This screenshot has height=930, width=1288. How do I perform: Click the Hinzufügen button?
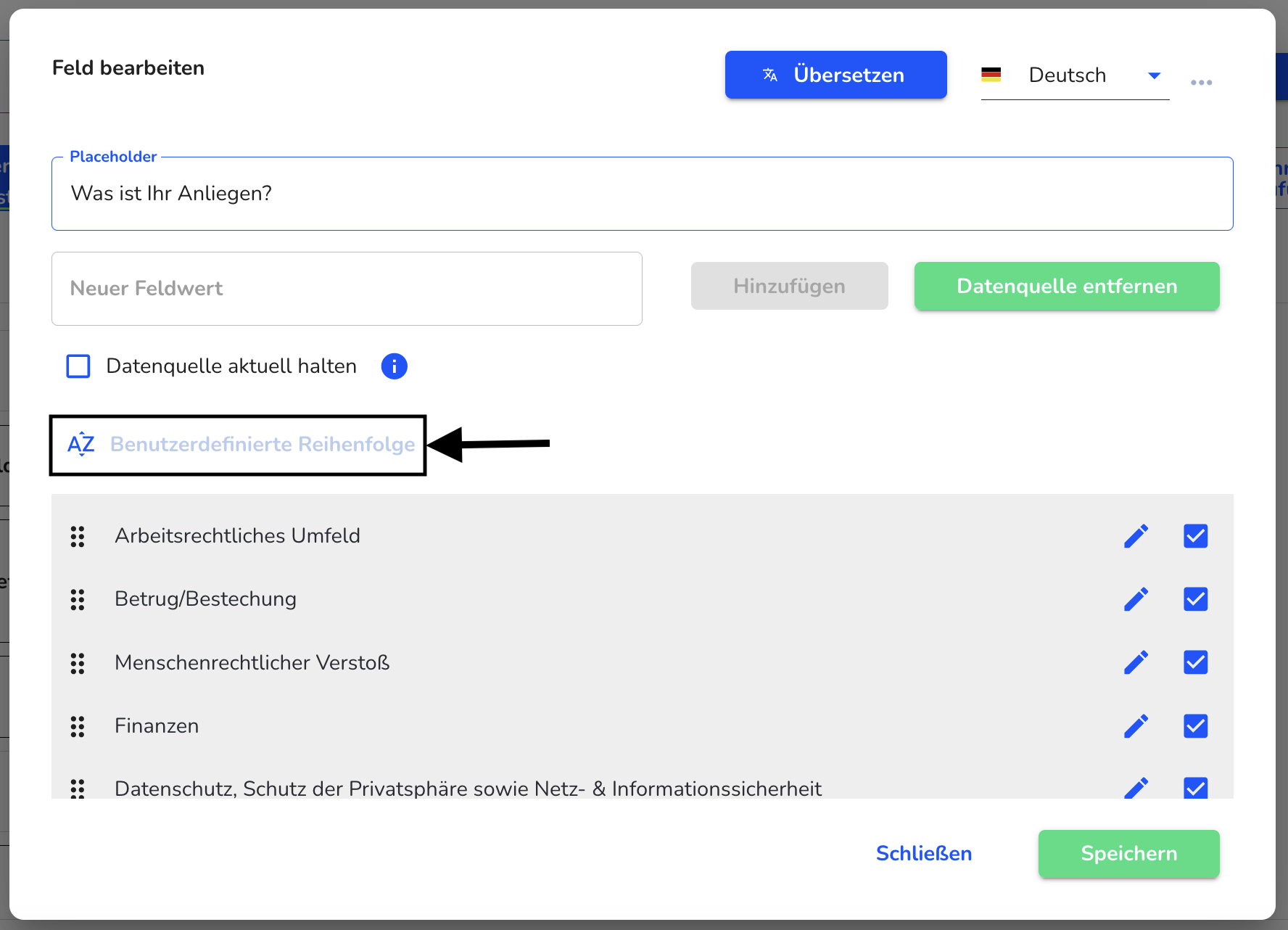click(x=789, y=286)
